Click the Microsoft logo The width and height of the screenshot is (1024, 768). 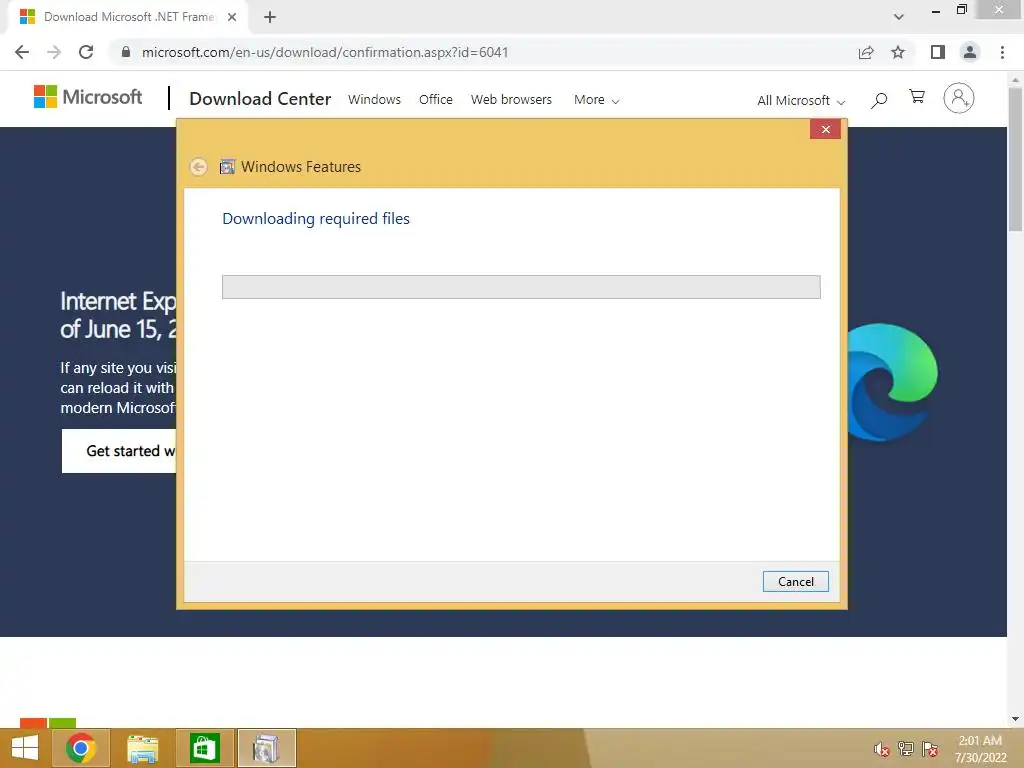tap(88, 97)
